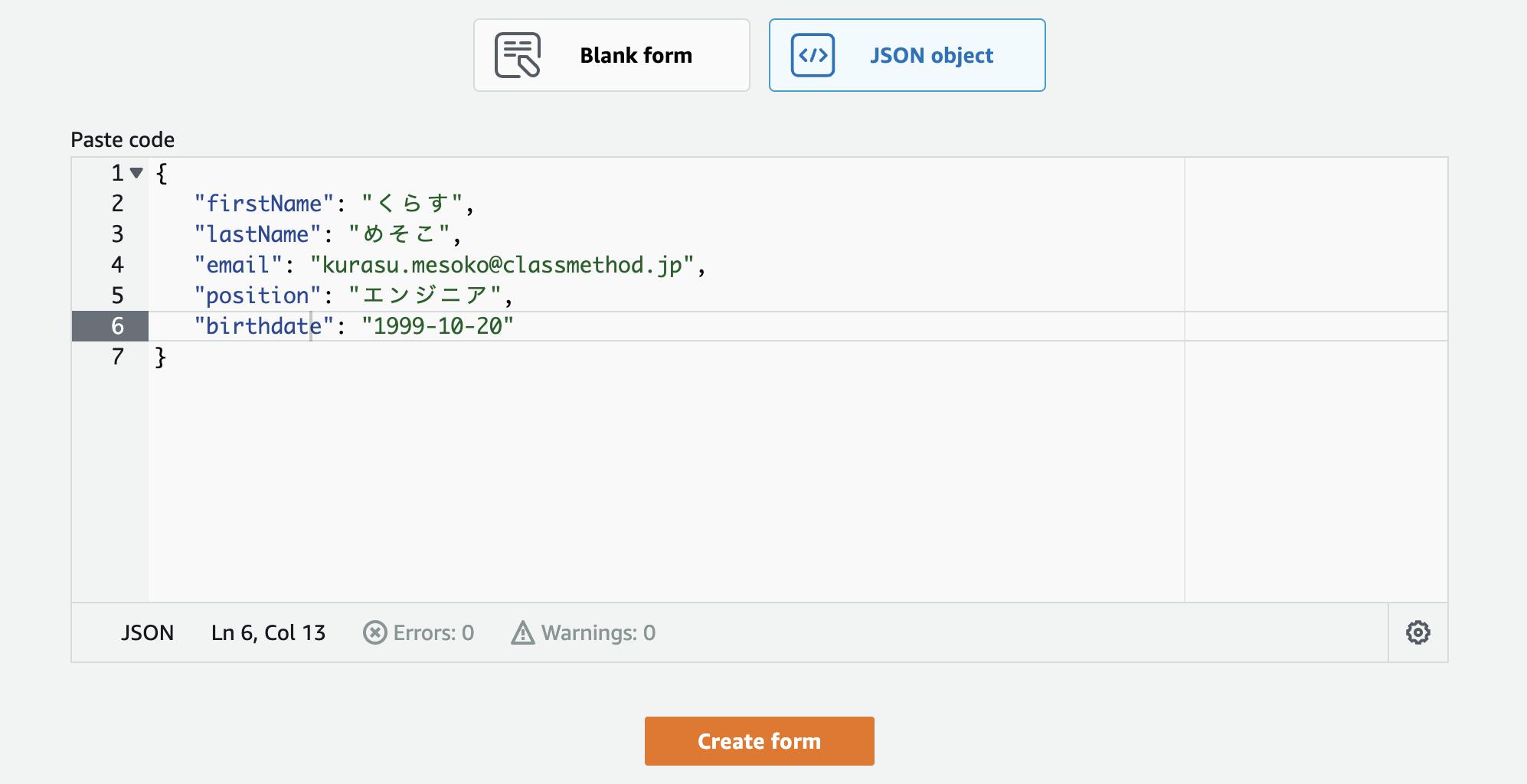Viewport: 1527px width, 784px height.
Task: Click the JSON language indicator
Action: point(148,632)
